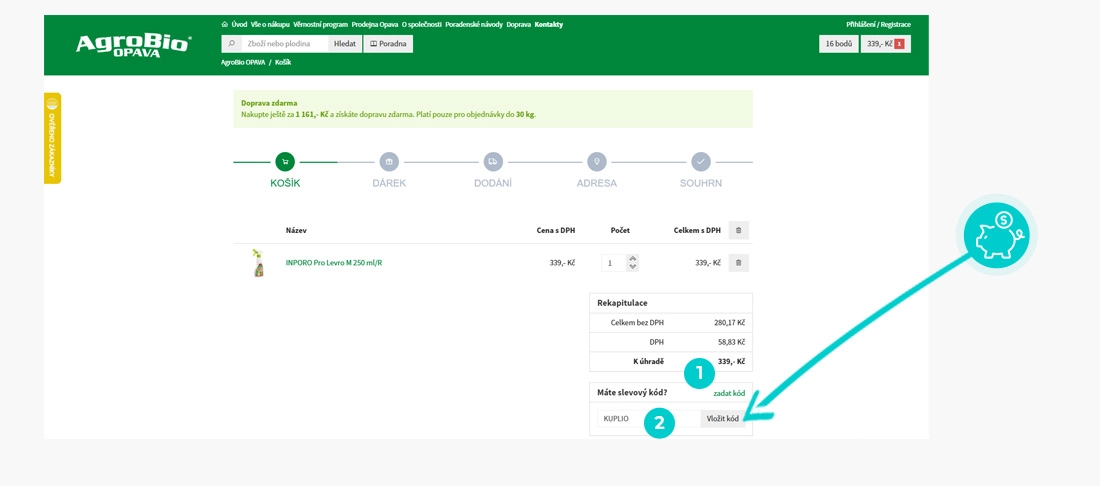Click the AgroBio OPAVA breadcrumb link
The image size is (1100, 486).
243,62
